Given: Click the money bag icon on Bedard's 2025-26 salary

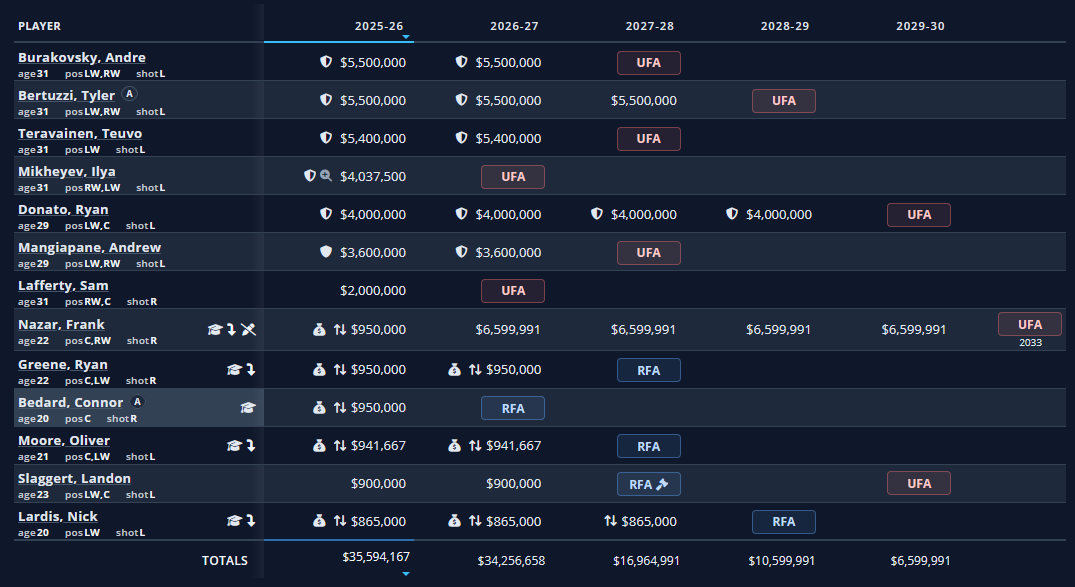Looking at the screenshot, I should click(x=319, y=408).
